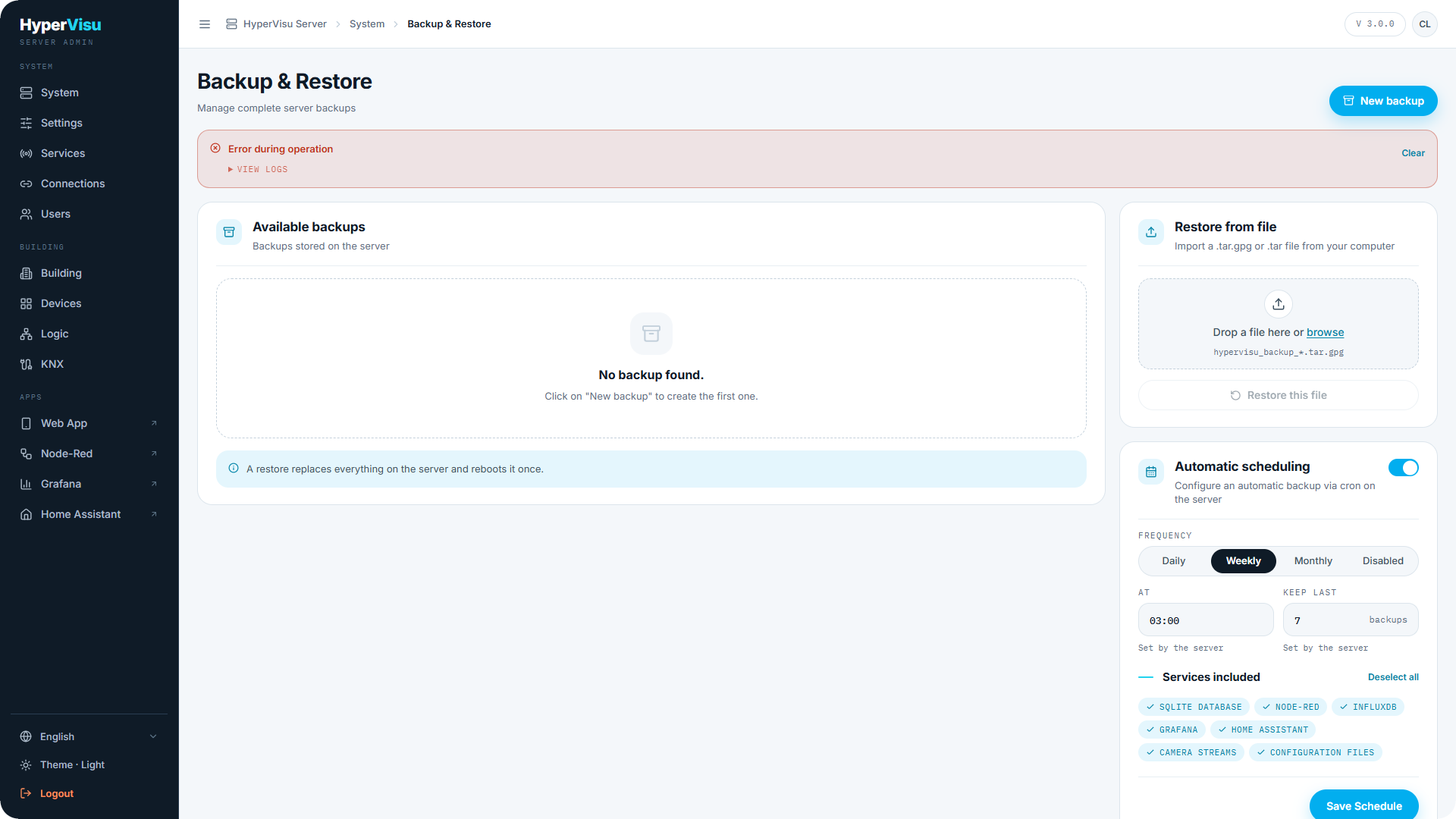Launch Grafana app
The width and height of the screenshot is (1456, 819).
point(89,484)
